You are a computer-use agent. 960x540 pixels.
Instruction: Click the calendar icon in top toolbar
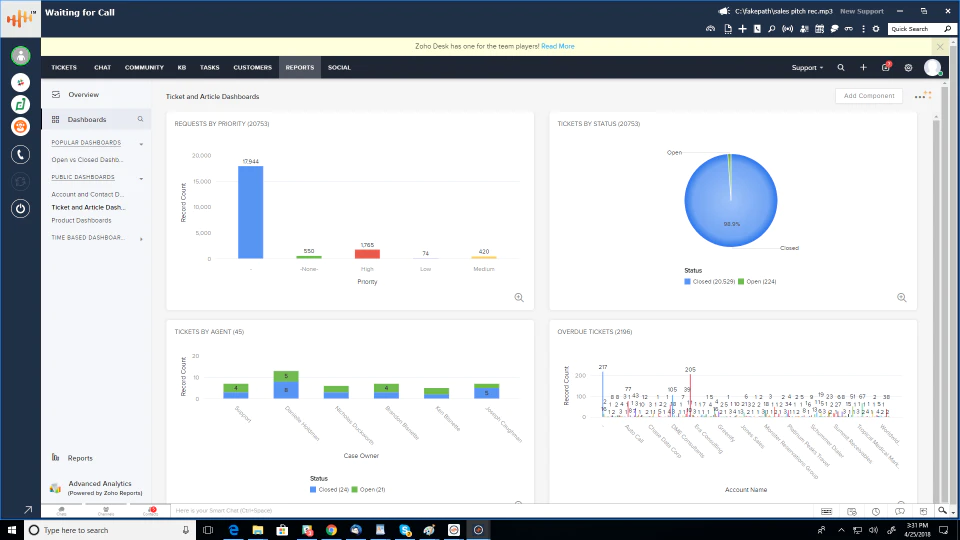(x=819, y=29)
